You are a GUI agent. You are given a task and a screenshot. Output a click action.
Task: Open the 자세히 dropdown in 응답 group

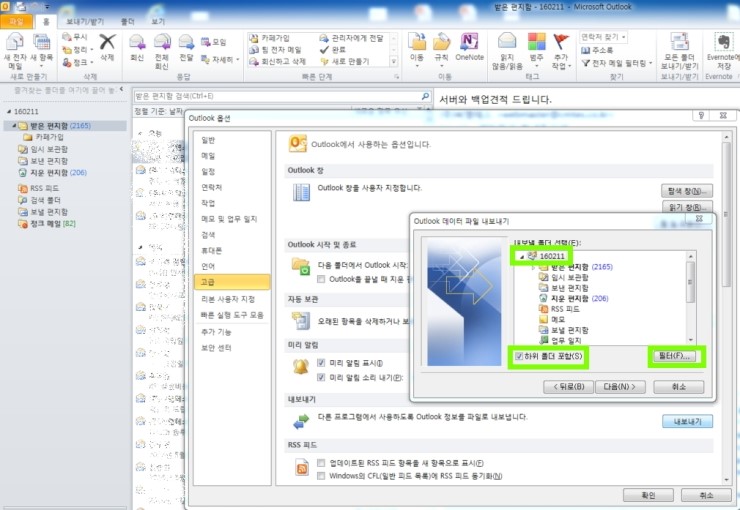pos(238,59)
